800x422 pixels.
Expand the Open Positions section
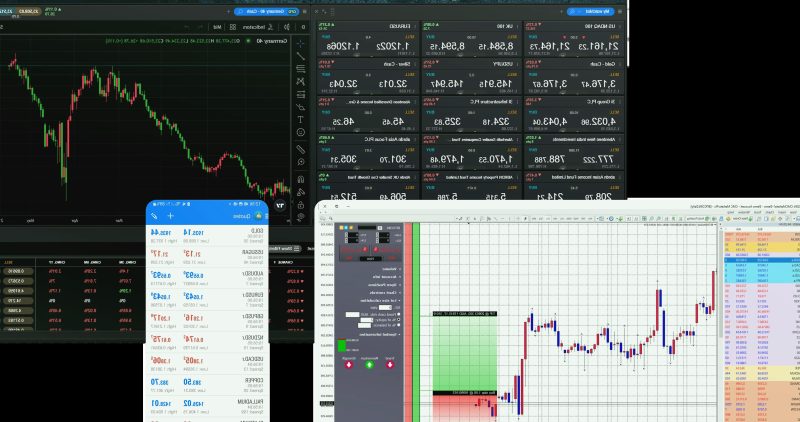385,285
